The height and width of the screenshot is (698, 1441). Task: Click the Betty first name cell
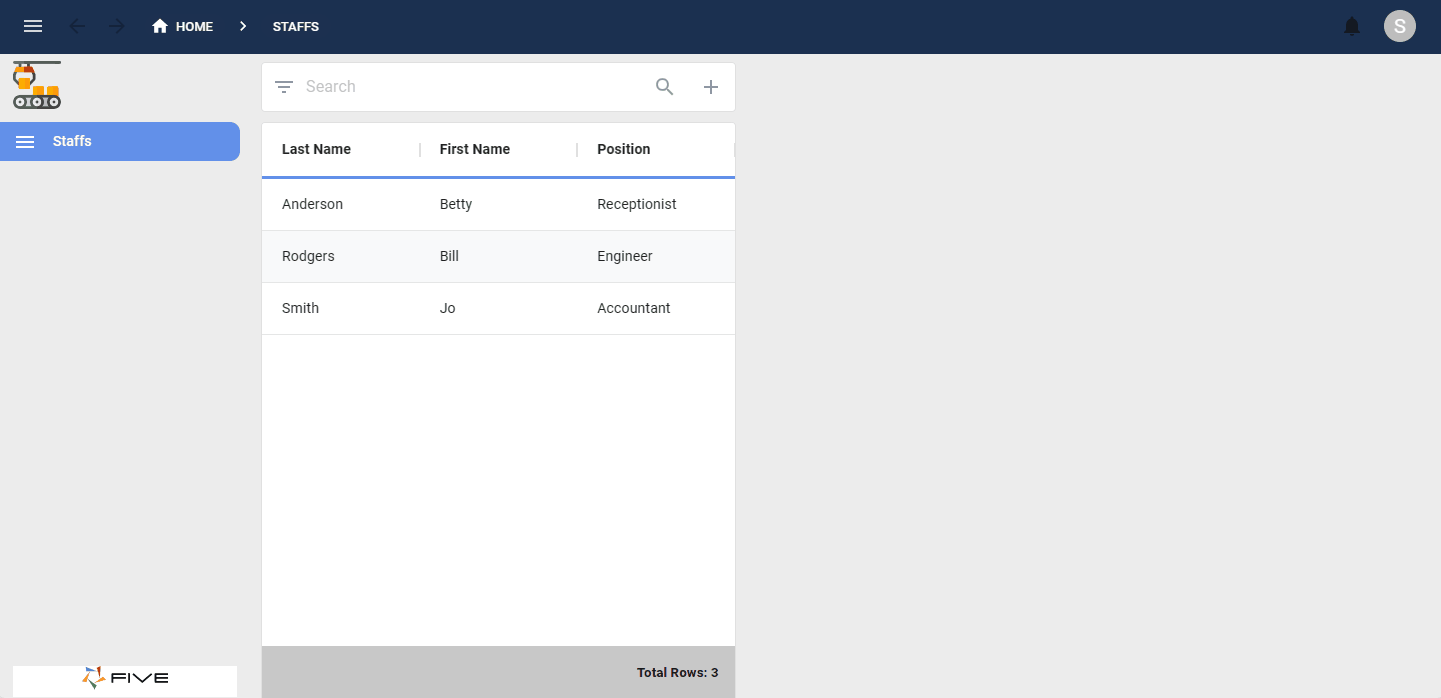click(x=456, y=204)
